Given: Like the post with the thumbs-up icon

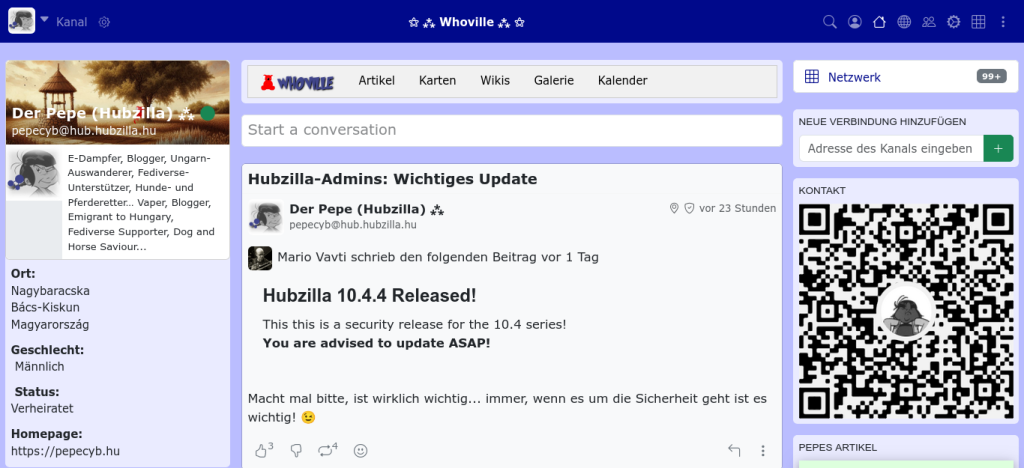Looking at the screenshot, I should click(263, 450).
